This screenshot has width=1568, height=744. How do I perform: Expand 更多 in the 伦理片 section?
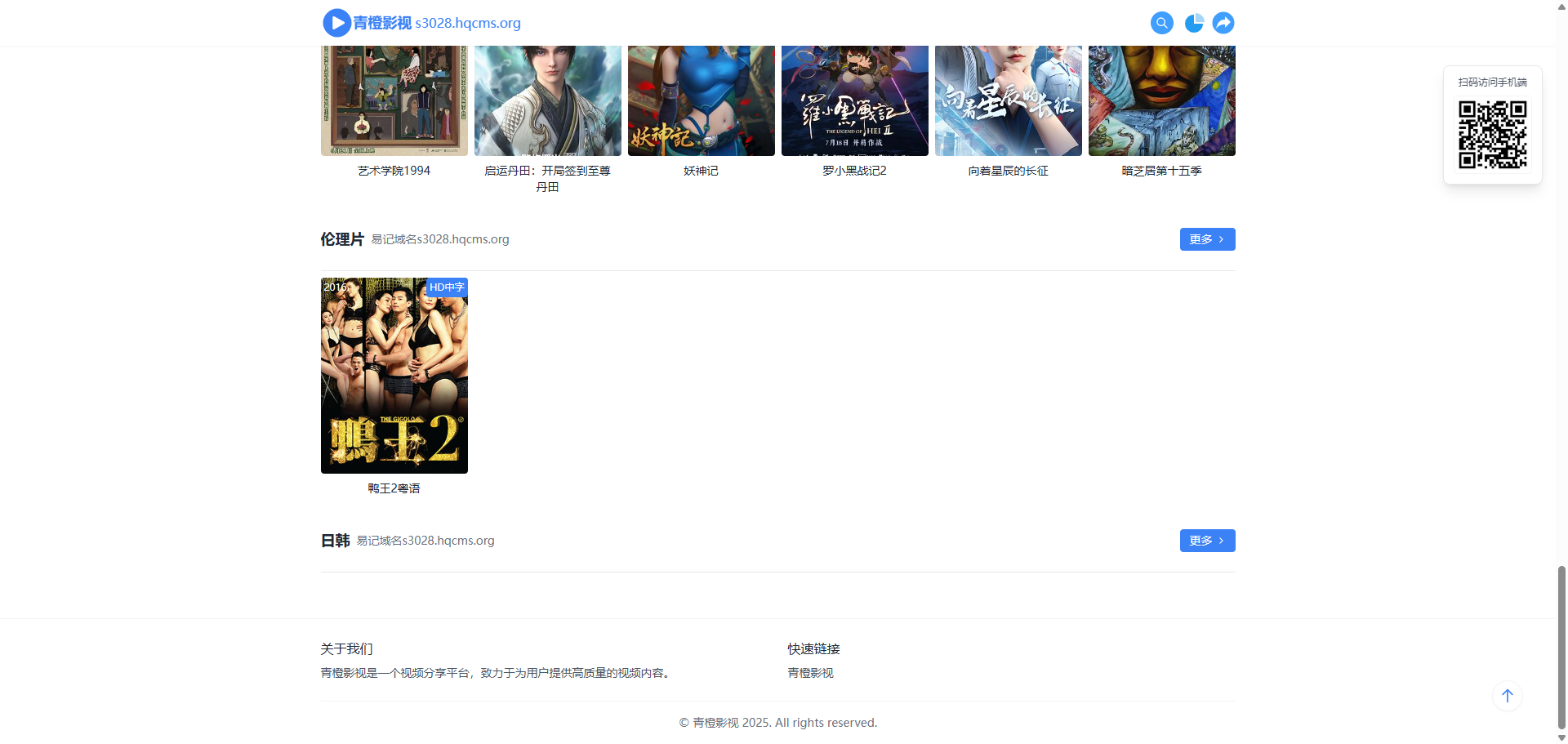tap(1206, 239)
